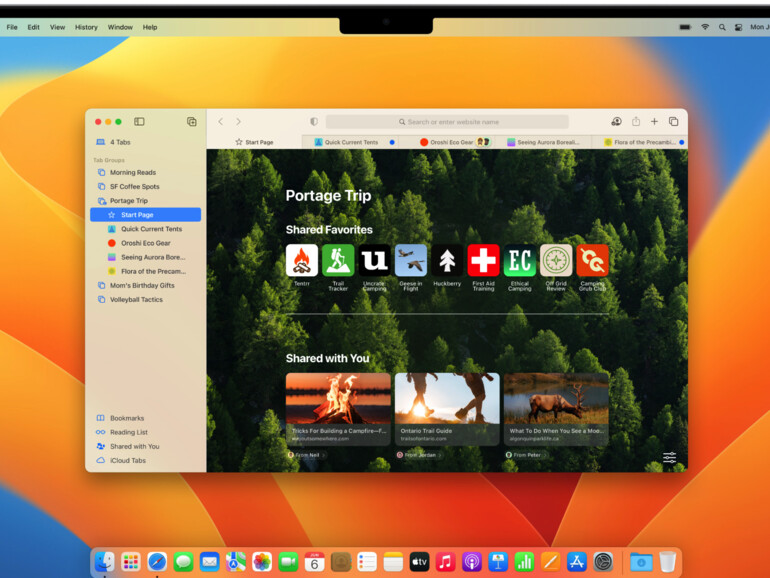Open the Huckberry favorite icon
The image size is (770, 578).
[447, 260]
